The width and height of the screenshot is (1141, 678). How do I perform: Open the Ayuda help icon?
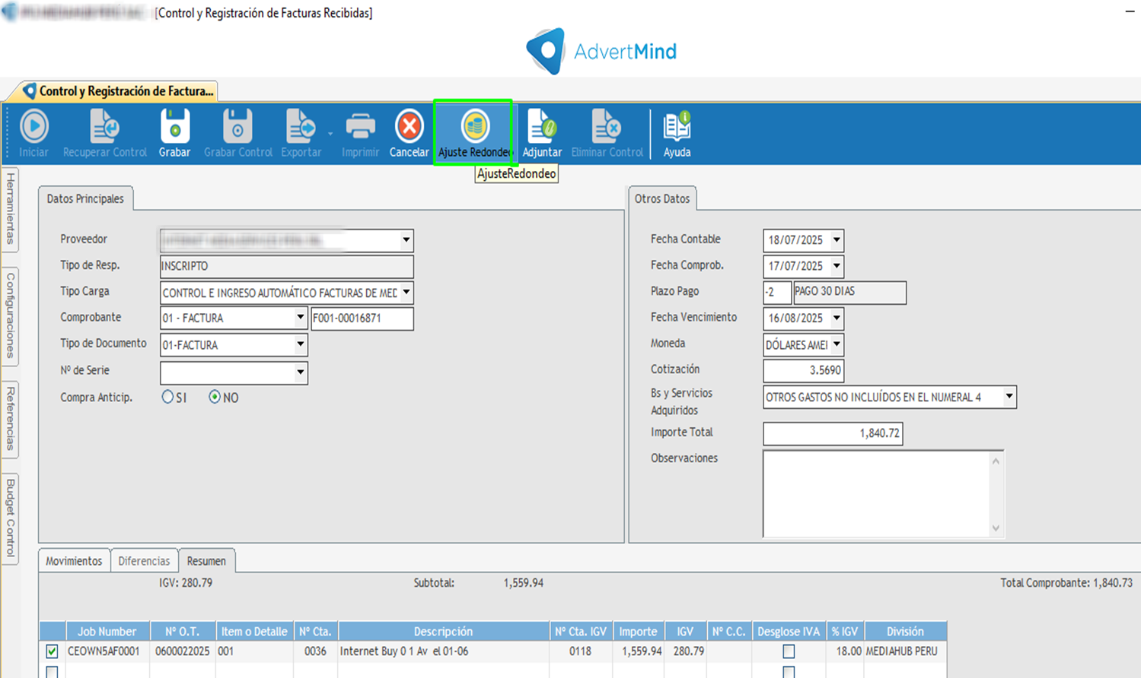(x=677, y=127)
